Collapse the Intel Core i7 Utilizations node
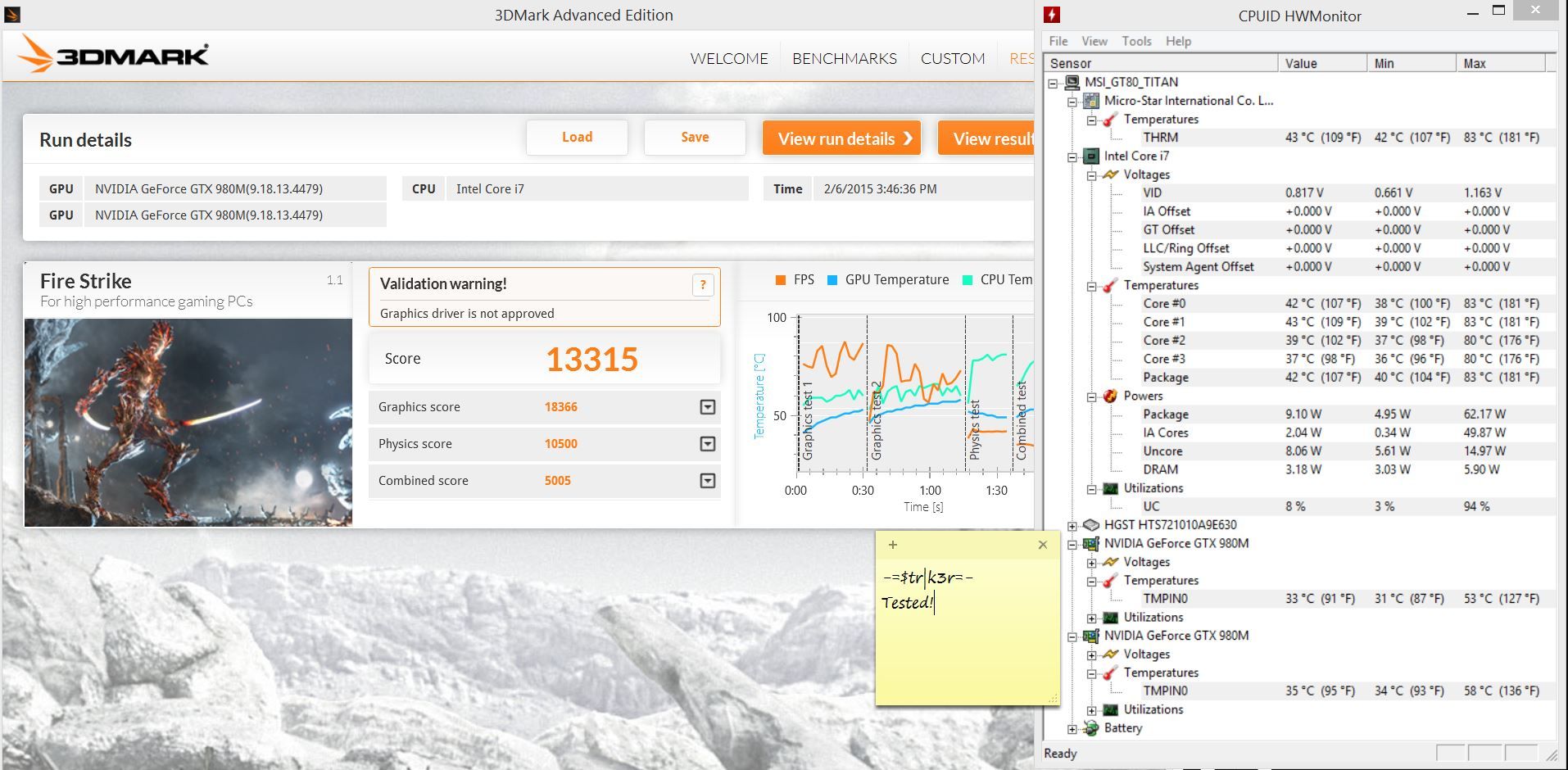The width and height of the screenshot is (1568, 770). (1092, 489)
